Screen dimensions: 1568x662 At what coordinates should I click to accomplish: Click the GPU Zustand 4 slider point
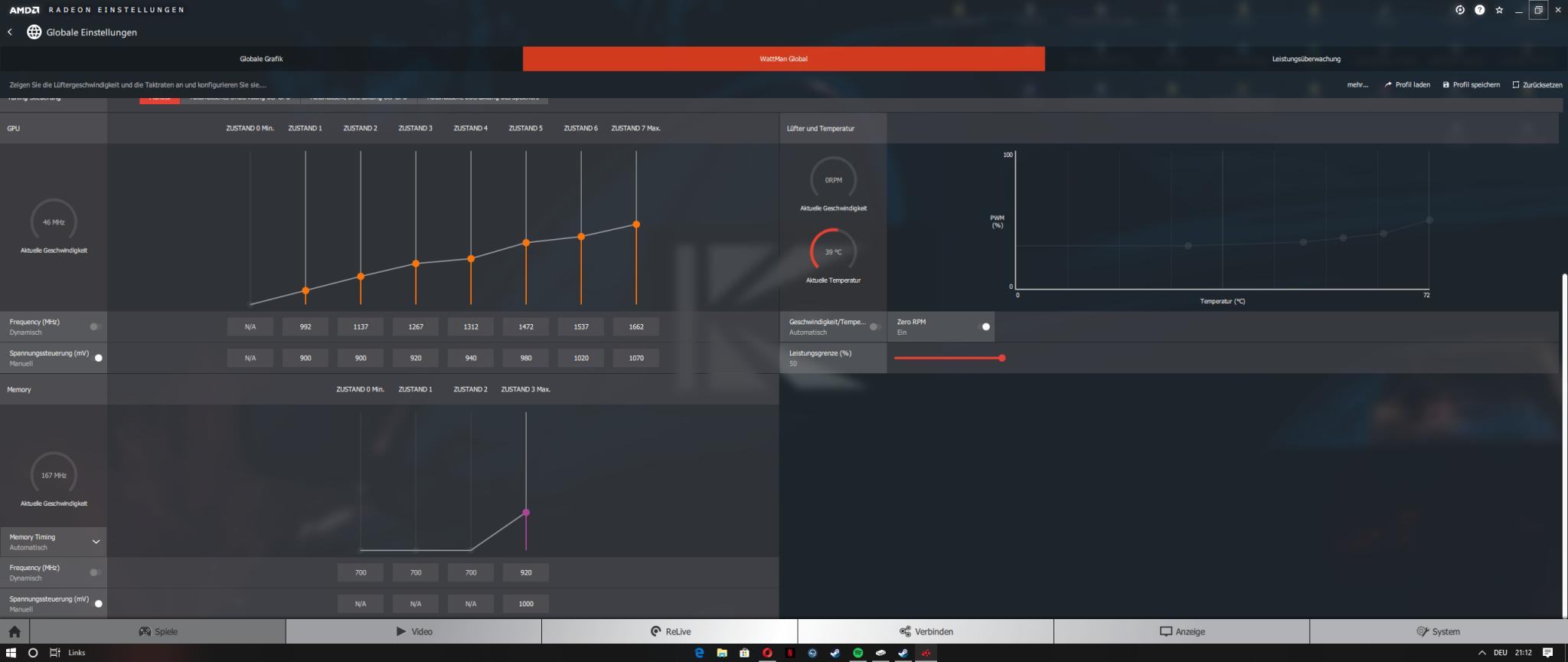click(x=471, y=258)
